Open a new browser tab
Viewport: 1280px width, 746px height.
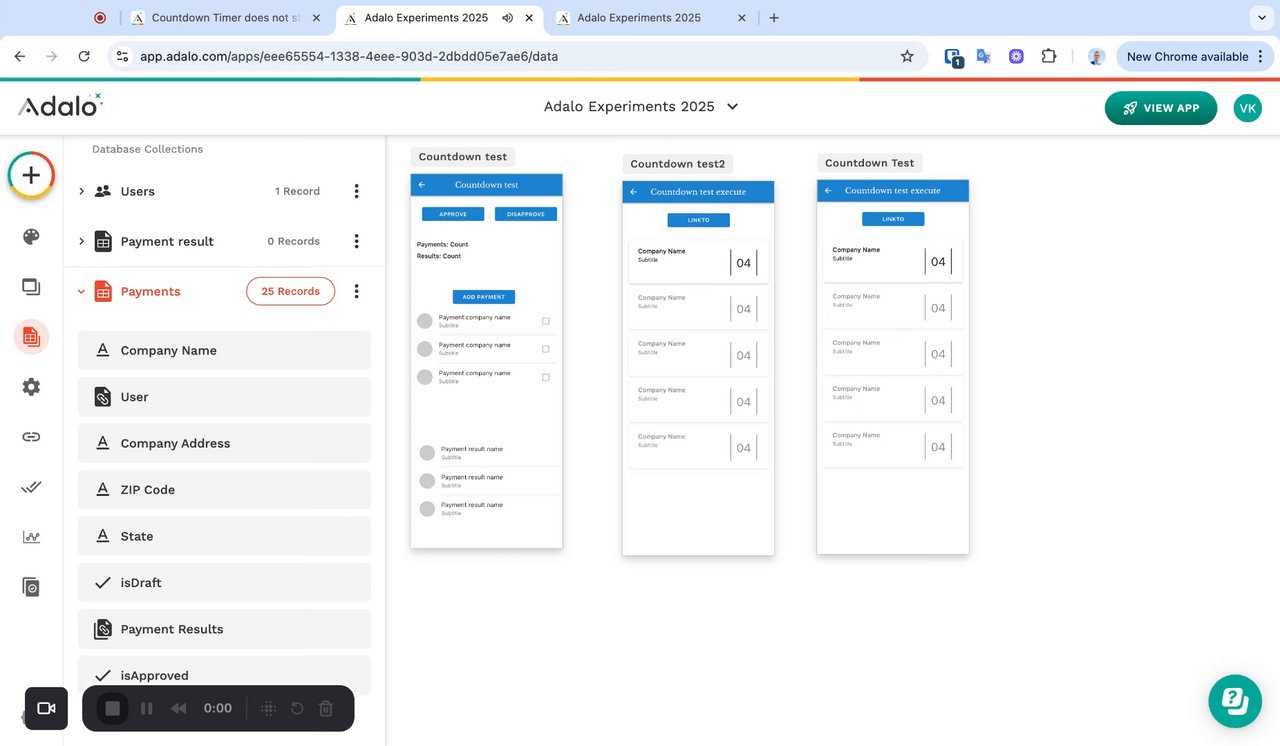(774, 18)
